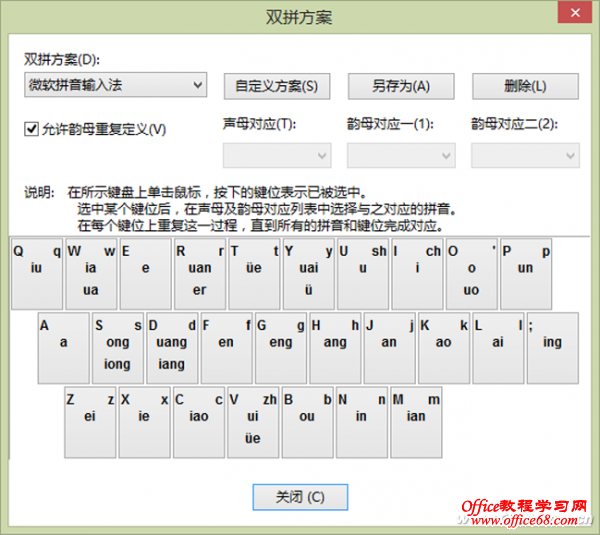Select the X key mapped to ie
Screen dimensions: 600x535
coord(144,422)
